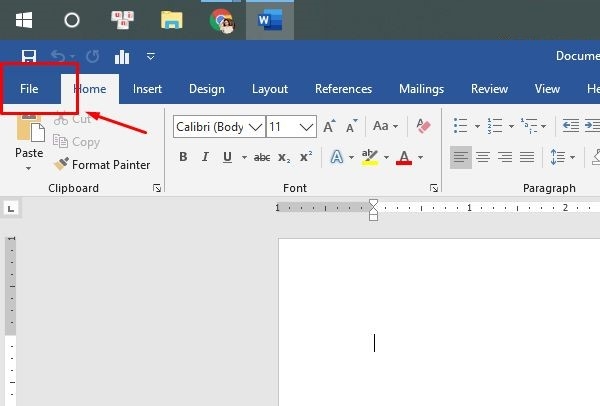
Task: Open the Layout tab
Action: [270, 89]
